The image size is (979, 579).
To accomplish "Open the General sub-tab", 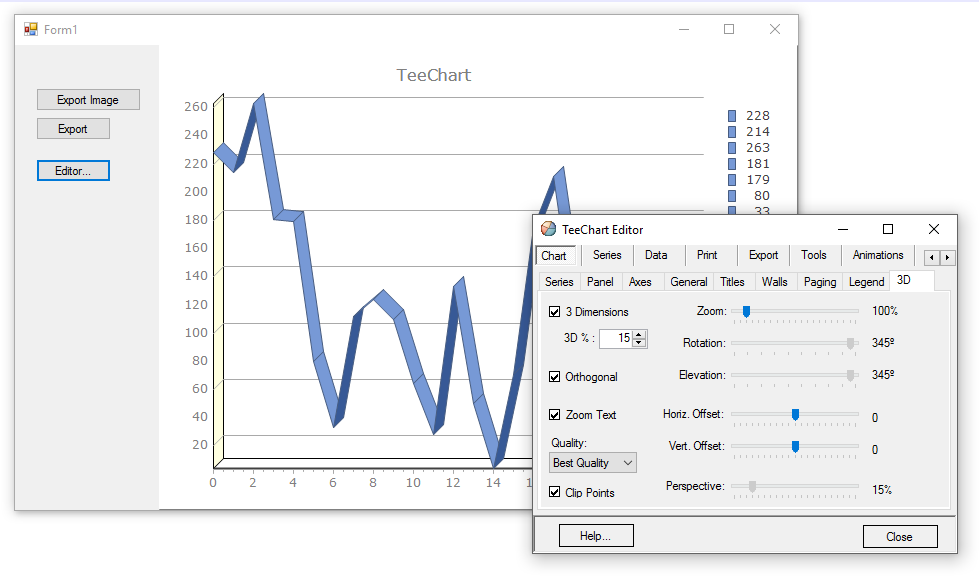I will 689,282.
